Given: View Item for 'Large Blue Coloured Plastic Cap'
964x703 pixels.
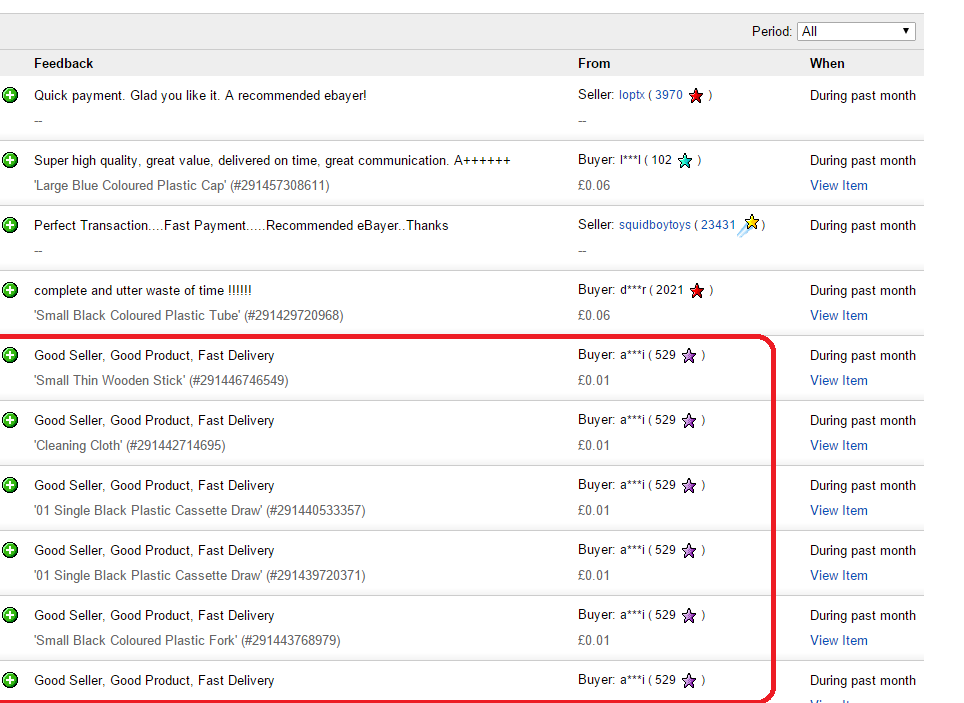Looking at the screenshot, I should click(838, 186).
